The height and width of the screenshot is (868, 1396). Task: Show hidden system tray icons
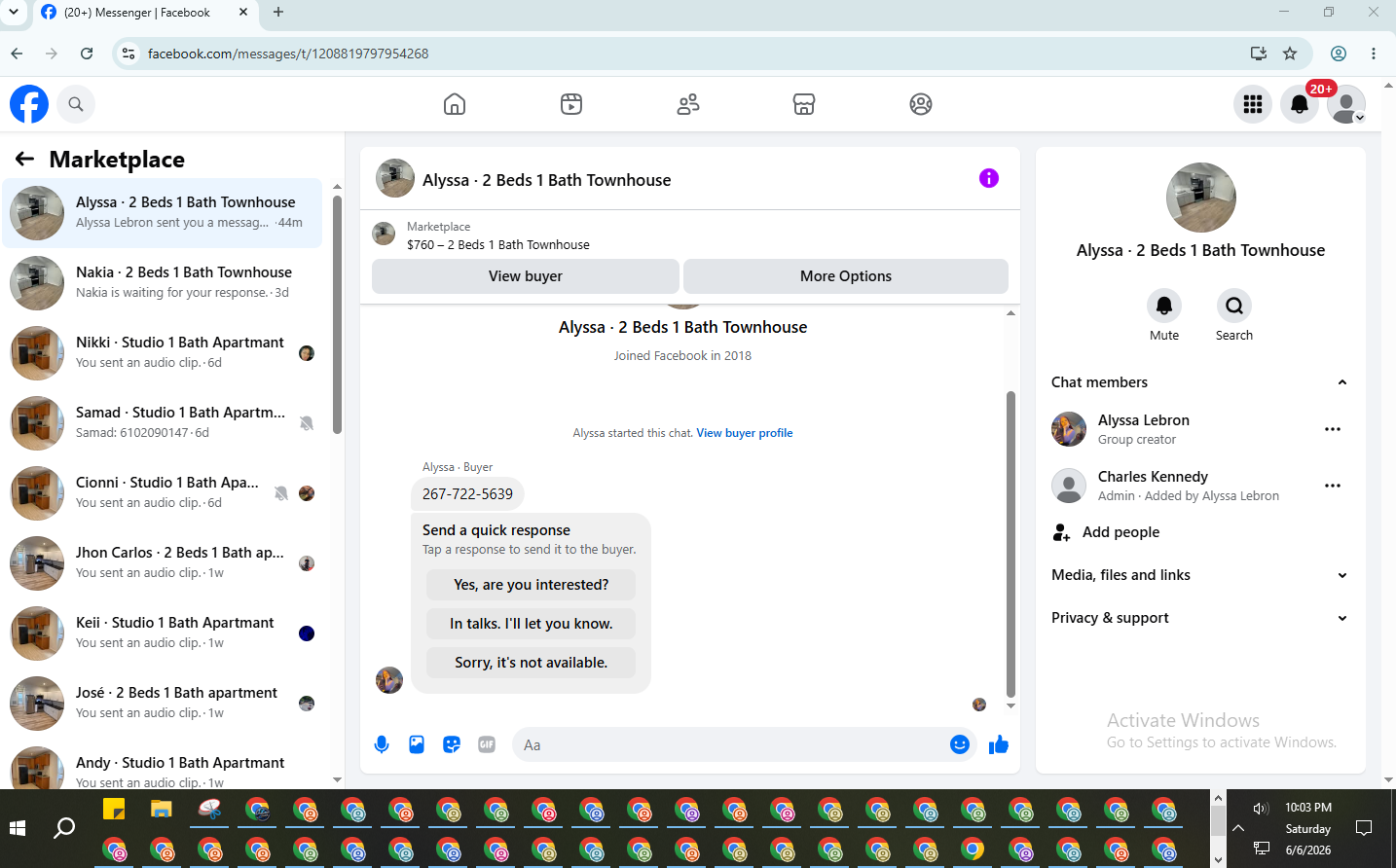(x=1238, y=828)
